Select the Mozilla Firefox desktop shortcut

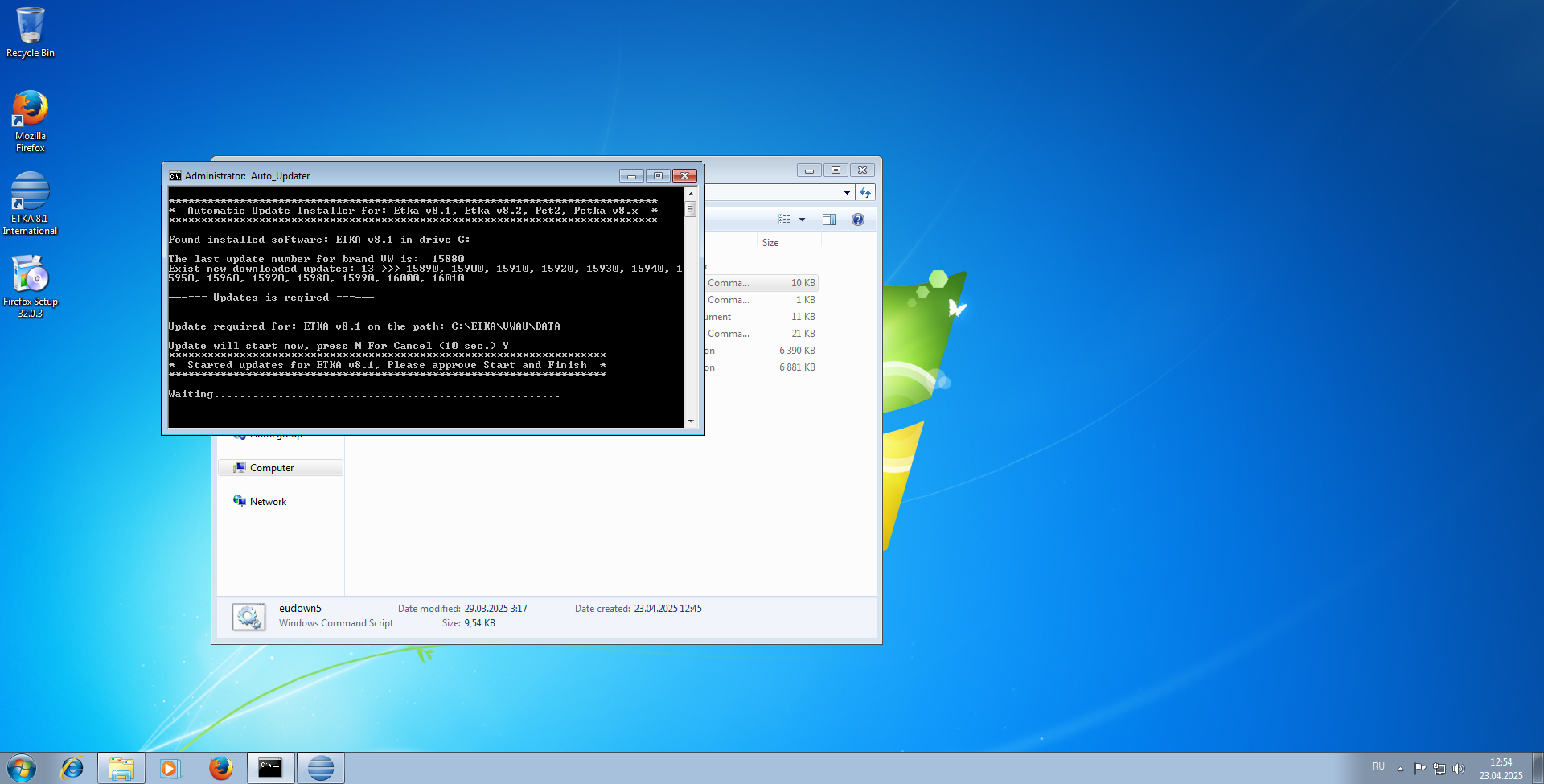pos(31,121)
